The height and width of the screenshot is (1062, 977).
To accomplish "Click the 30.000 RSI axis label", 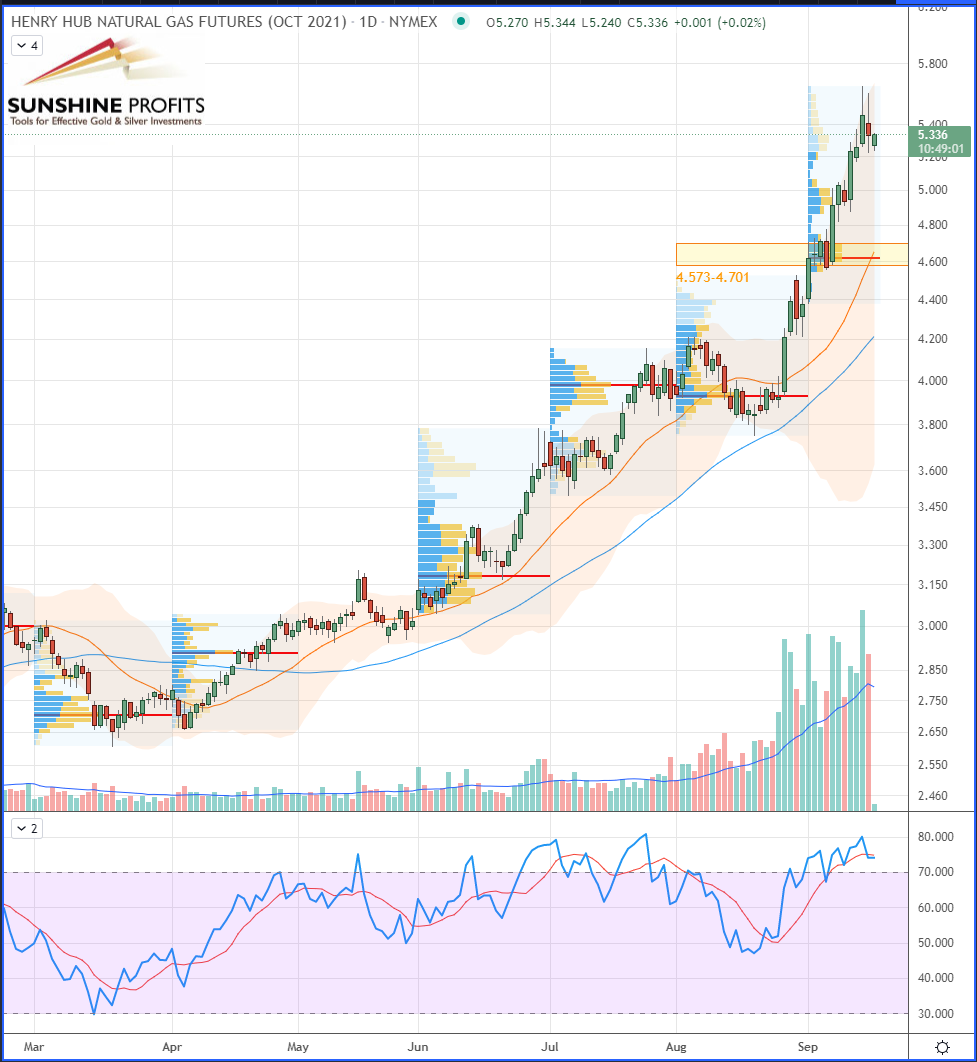I will point(935,1014).
